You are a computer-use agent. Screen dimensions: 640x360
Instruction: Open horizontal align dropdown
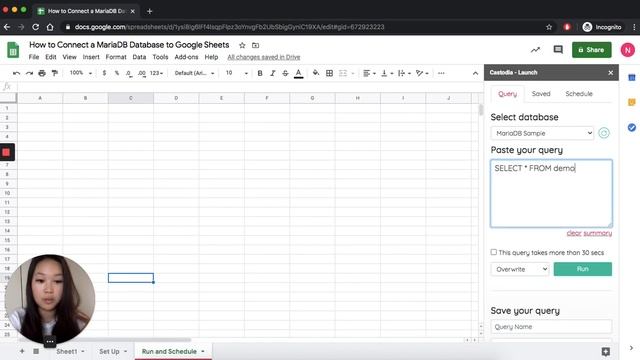pyautogui.click(x=369, y=73)
